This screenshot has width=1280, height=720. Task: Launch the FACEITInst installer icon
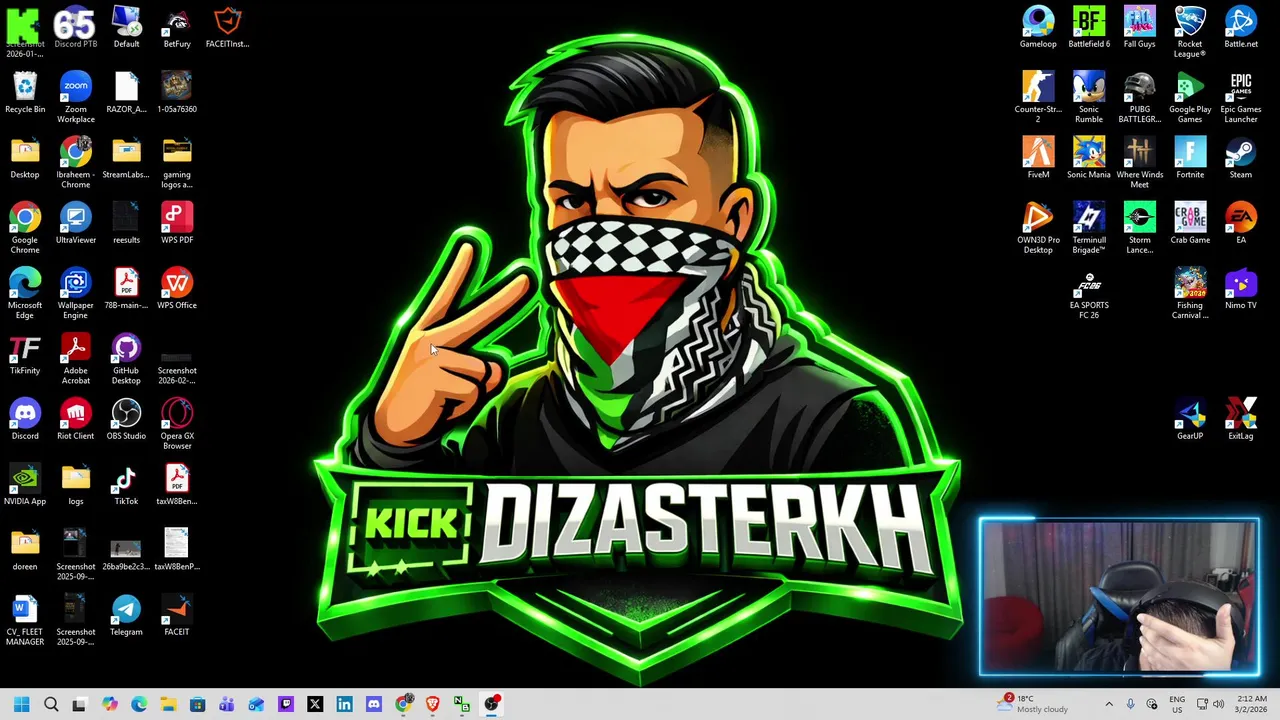click(x=227, y=27)
